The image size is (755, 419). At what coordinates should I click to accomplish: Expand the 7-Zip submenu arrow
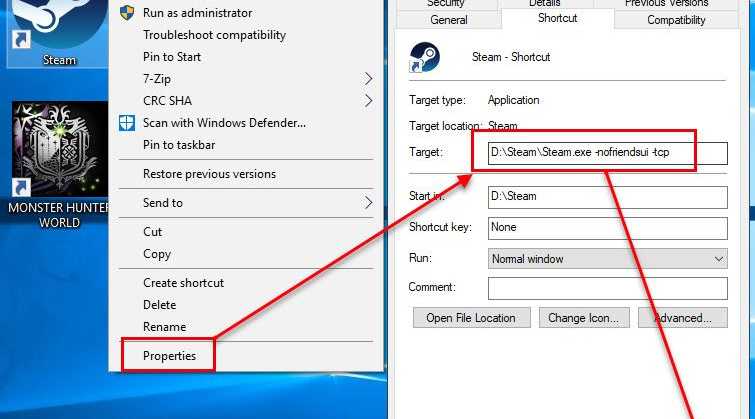click(368, 79)
